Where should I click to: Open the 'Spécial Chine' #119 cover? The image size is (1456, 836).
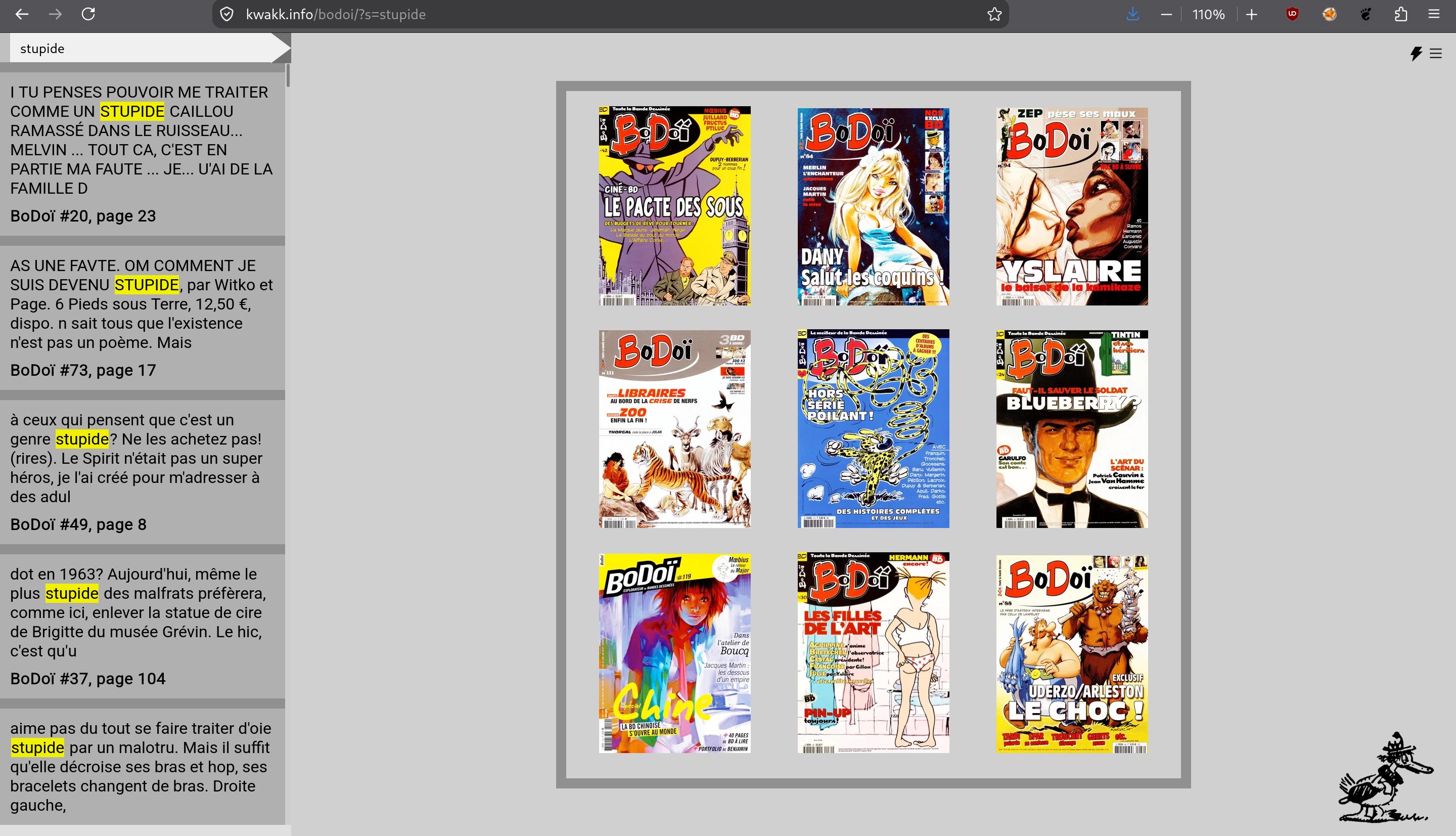[674, 653]
